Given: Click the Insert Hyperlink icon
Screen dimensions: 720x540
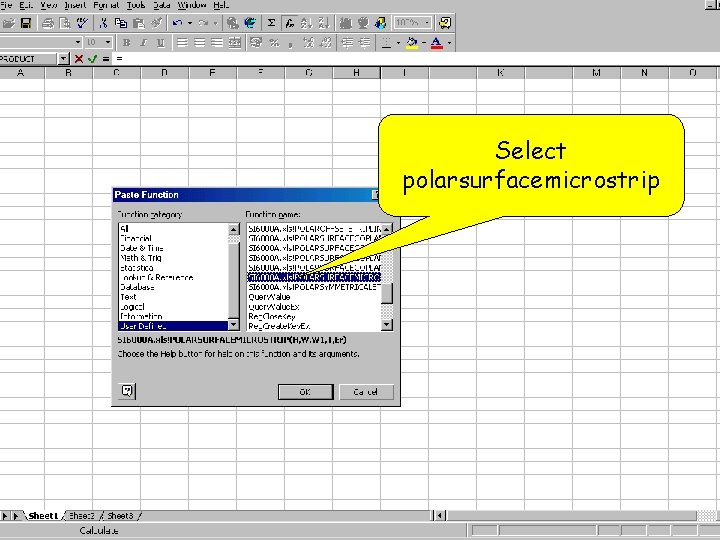Looking at the screenshot, I should [232, 23].
